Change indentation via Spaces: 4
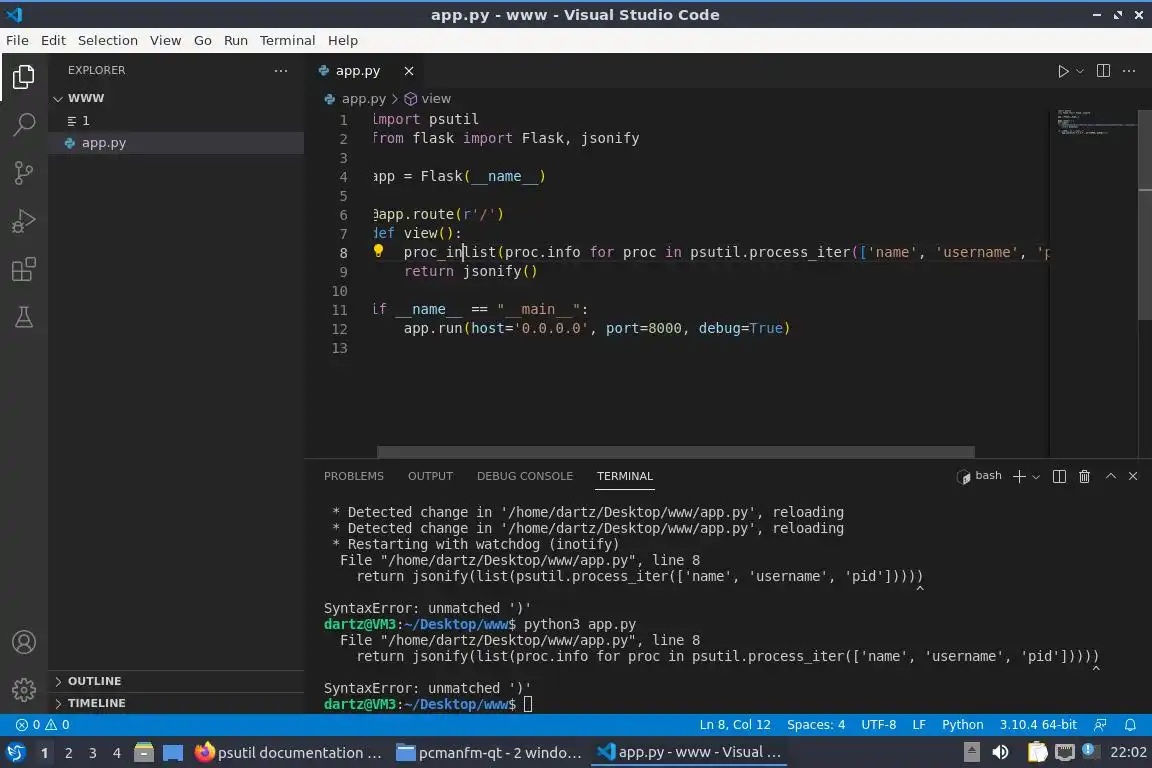 coord(816,725)
